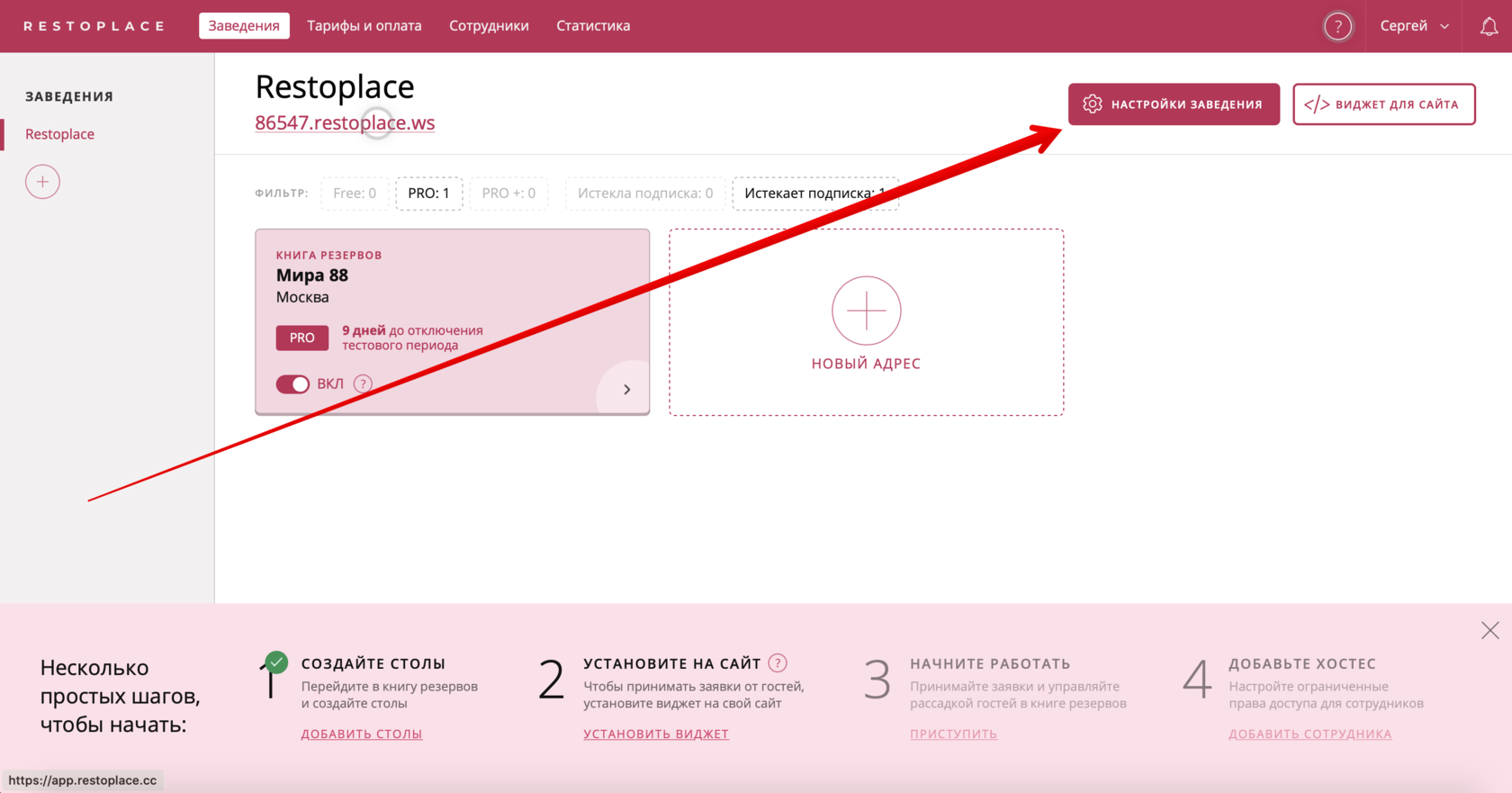Viewport: 1512px width, 793px height.
Task: Click the green checkmark on step 1
Action: pos(277,662)
